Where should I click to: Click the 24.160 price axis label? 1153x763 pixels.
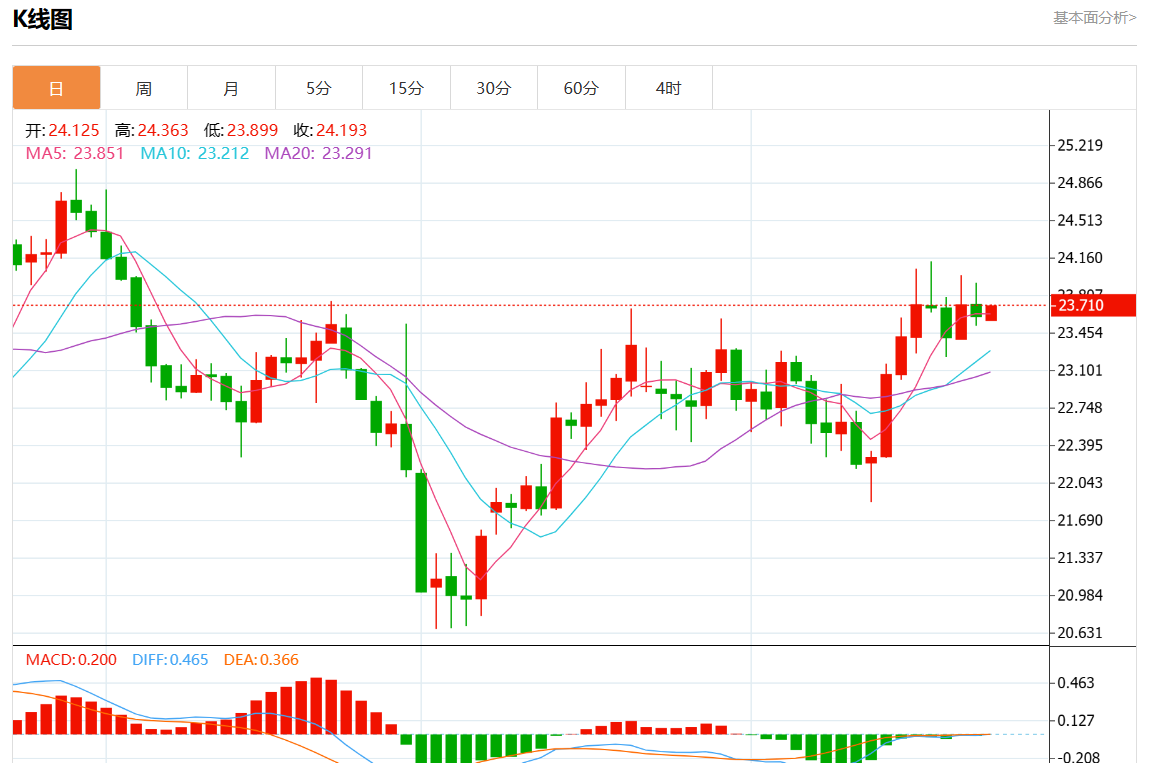1079,257
